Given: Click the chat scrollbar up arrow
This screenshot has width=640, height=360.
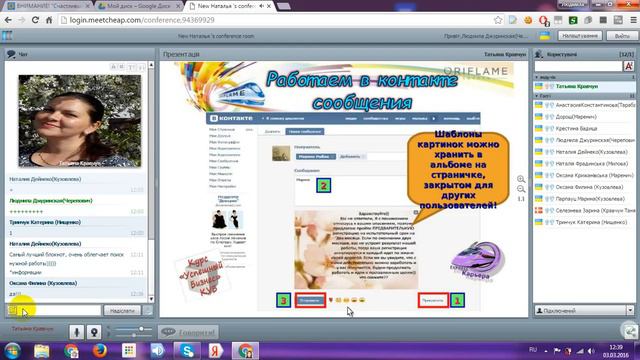Looking at the screenshot, I should [x=151, y=65].
